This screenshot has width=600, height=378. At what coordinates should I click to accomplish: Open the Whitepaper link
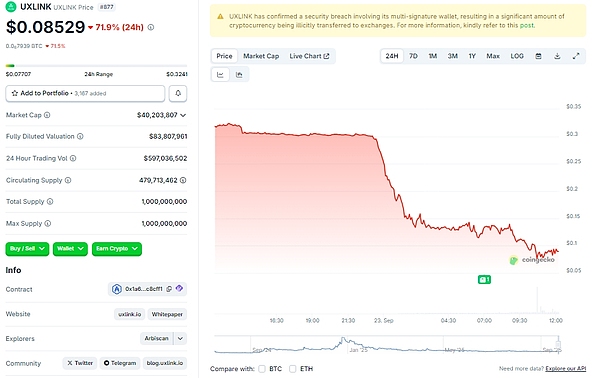click(x=167, y=314)
